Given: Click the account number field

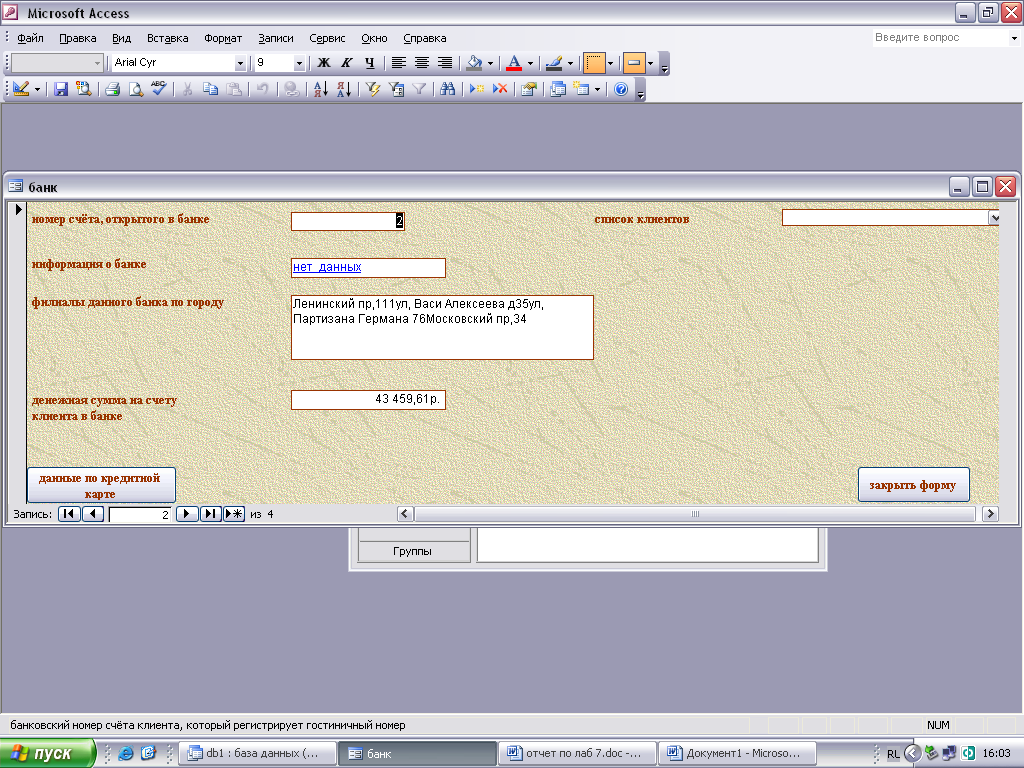Looking at the screenshot, I should pos(347,221).
